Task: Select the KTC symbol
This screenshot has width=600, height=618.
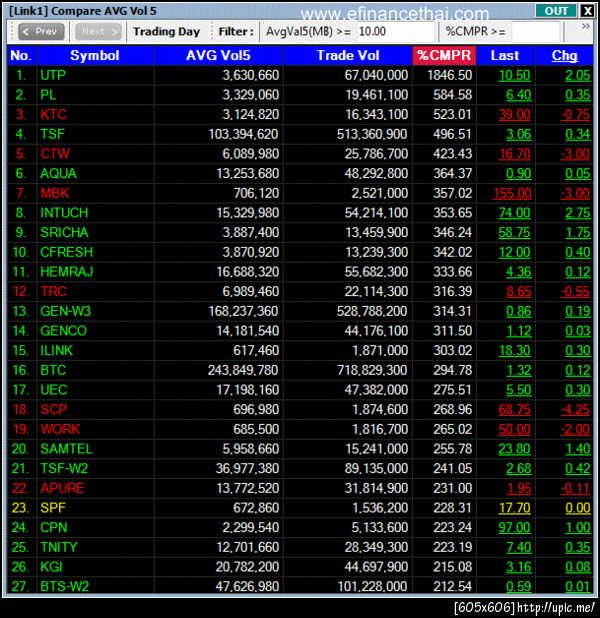Action: tap(53, 114)
